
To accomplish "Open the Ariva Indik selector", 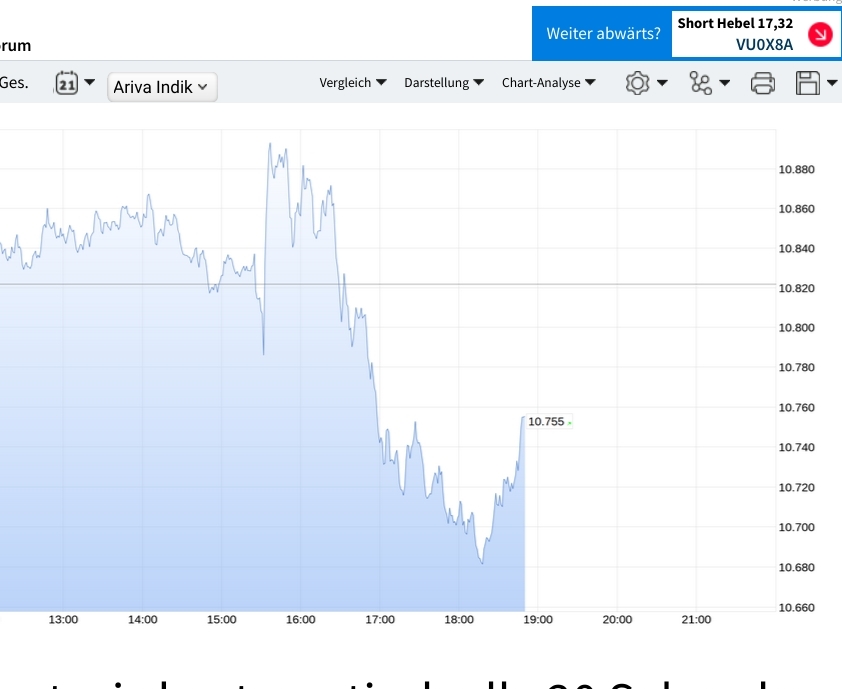I will pyautogui.click(x=162, y=87).
